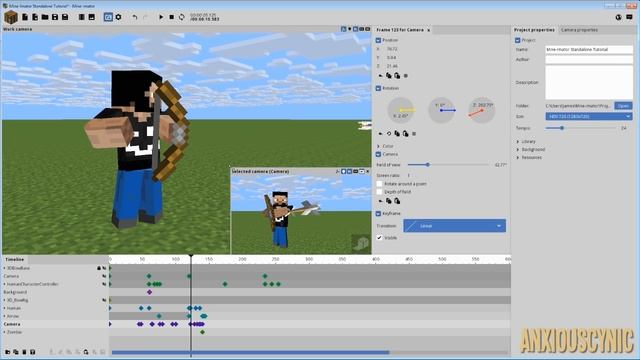The width and height of the screenshot is (640, 360).
Task: Create a new project from the toolbar
Action: (x=25, y=17)
